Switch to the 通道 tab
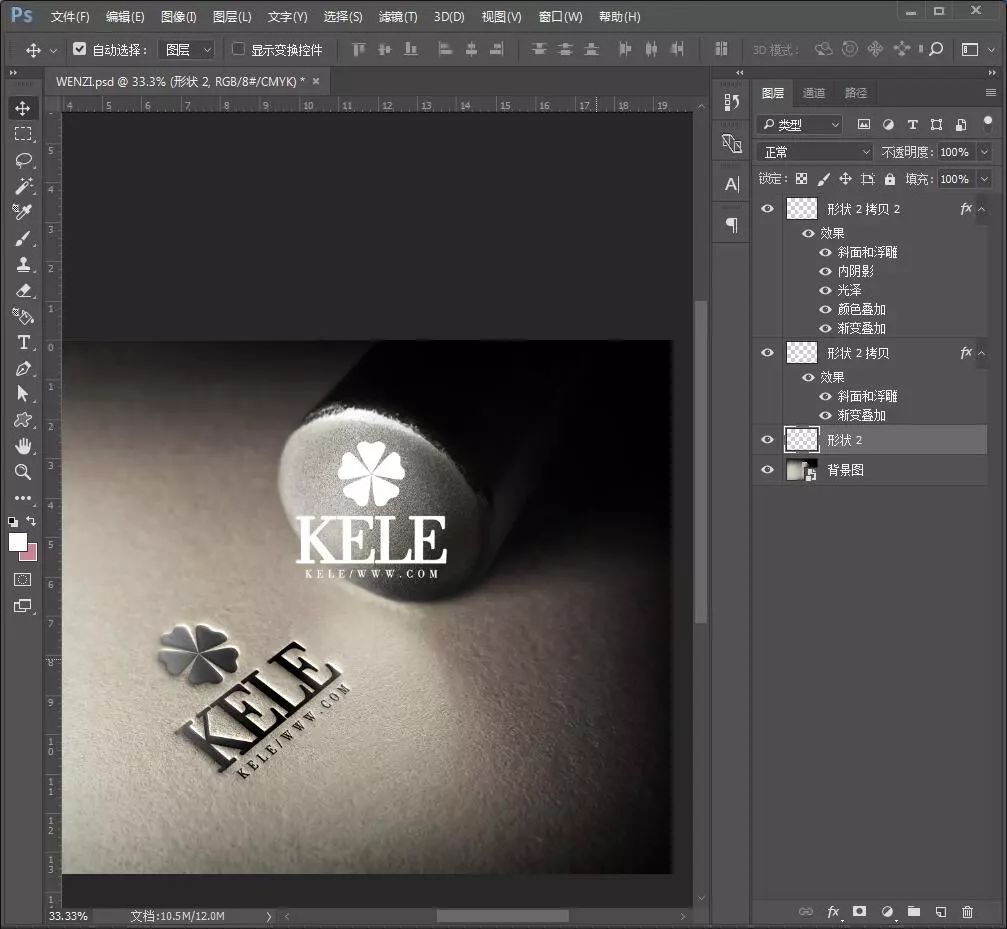The image size is (1007, 929). point(814,93)
